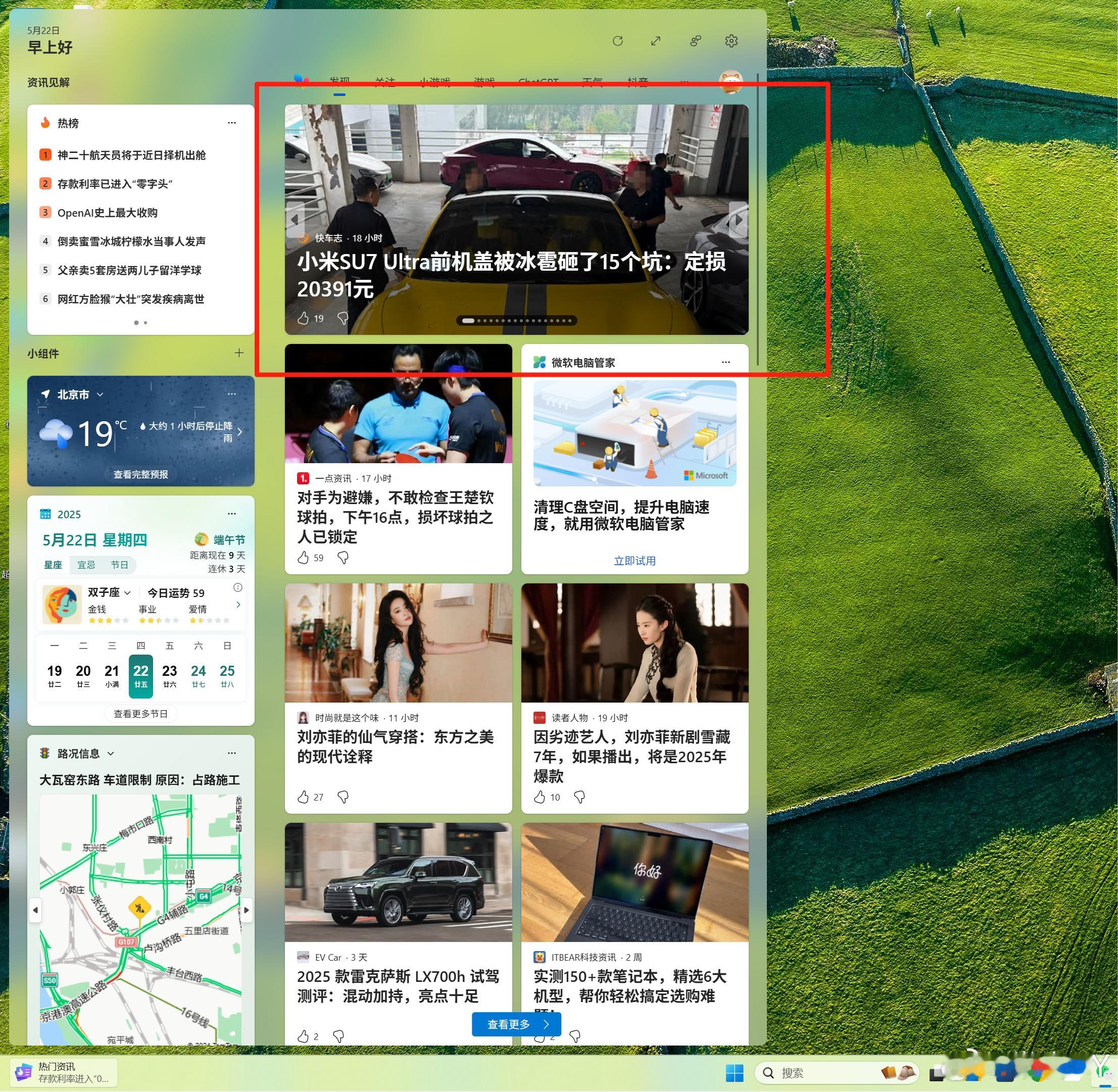
Task: Switch to the 节日 calendar tab
Action: pyautogui.click(x=119, y=565)
